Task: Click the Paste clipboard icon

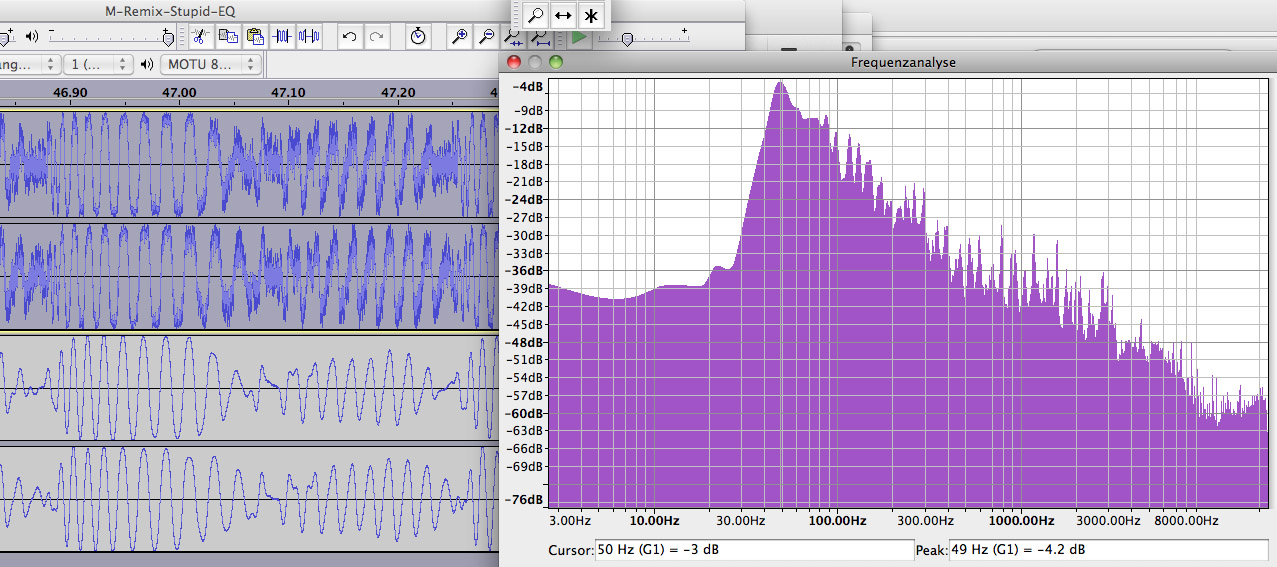Action: click(x=255, y=36)
